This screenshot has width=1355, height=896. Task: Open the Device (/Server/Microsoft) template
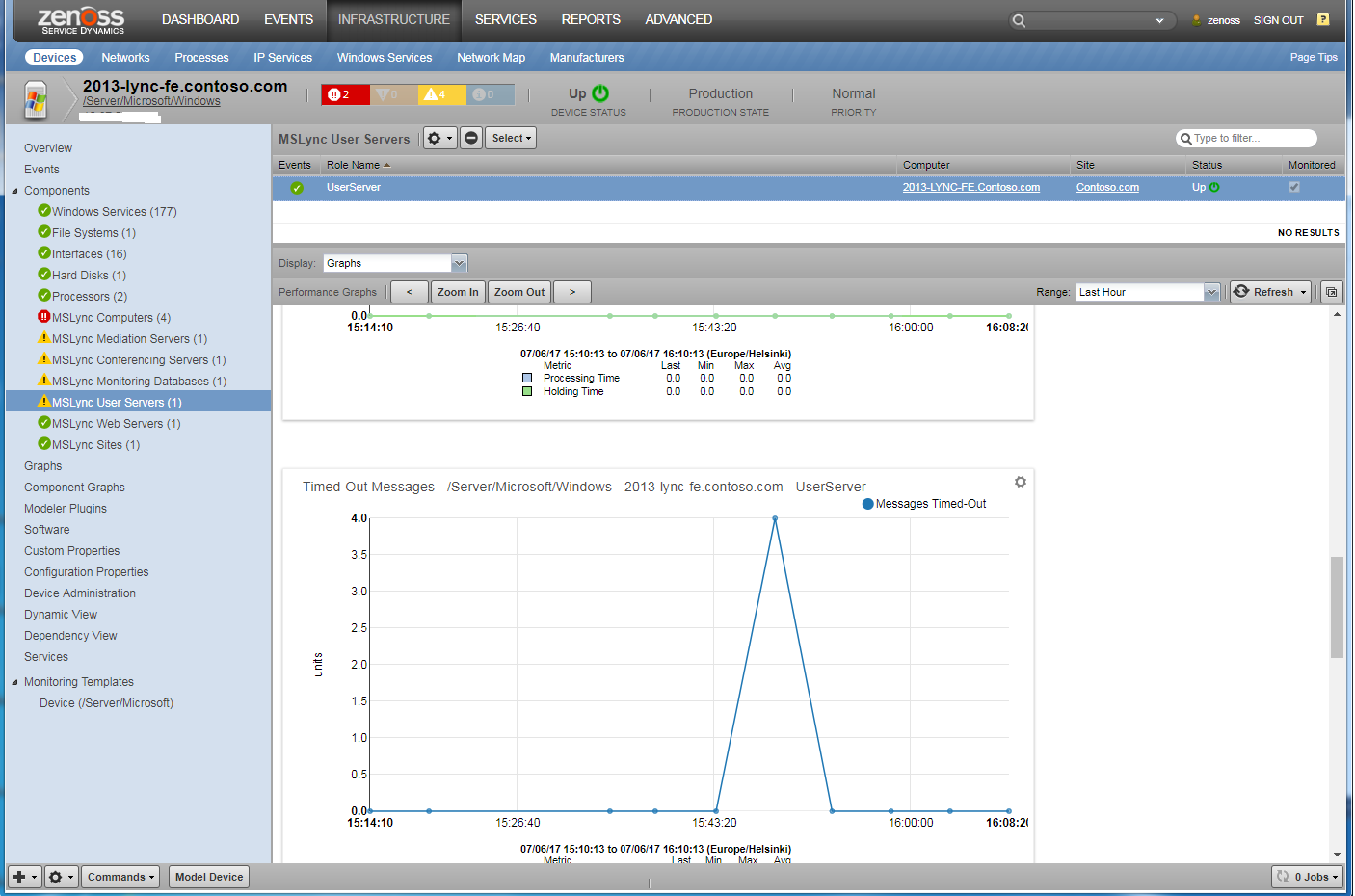(x=106, y=703)
